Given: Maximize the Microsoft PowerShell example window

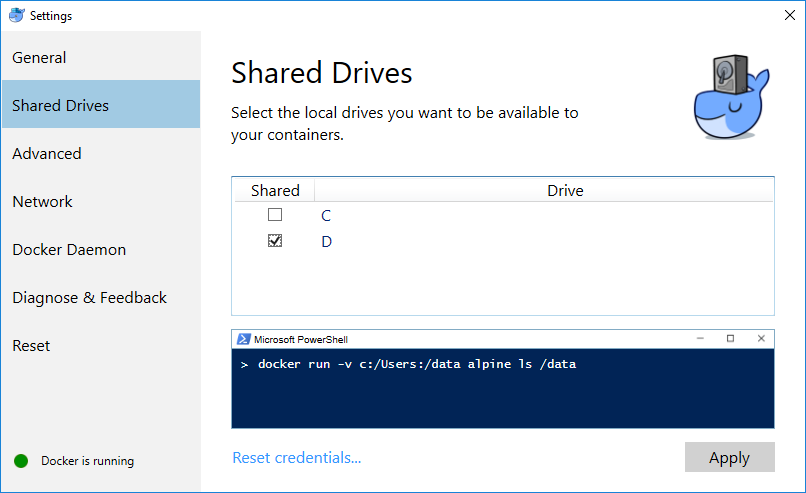Looking at the screenshot, I should tap(730, 338).
